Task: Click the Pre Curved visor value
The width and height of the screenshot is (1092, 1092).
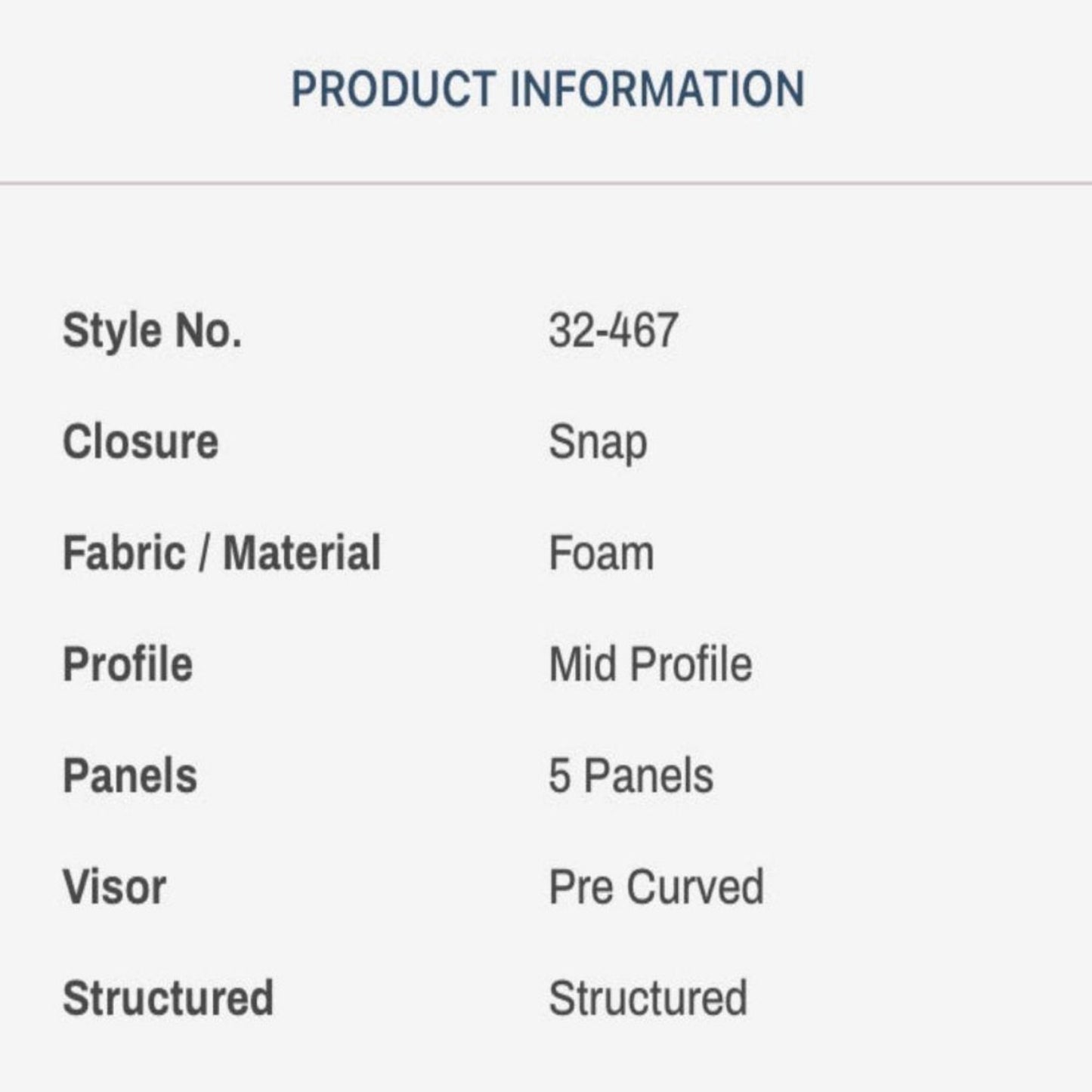Action: coord(655,887)
